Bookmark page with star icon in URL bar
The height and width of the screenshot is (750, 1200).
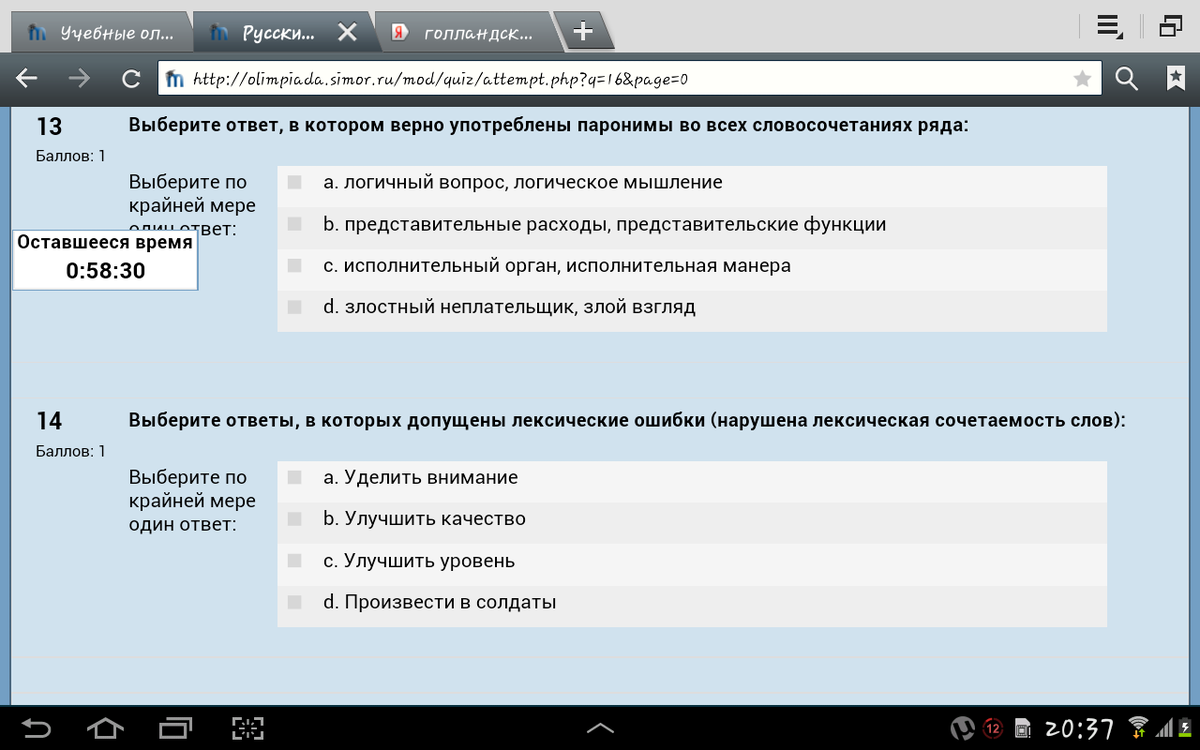(1082, 79)
